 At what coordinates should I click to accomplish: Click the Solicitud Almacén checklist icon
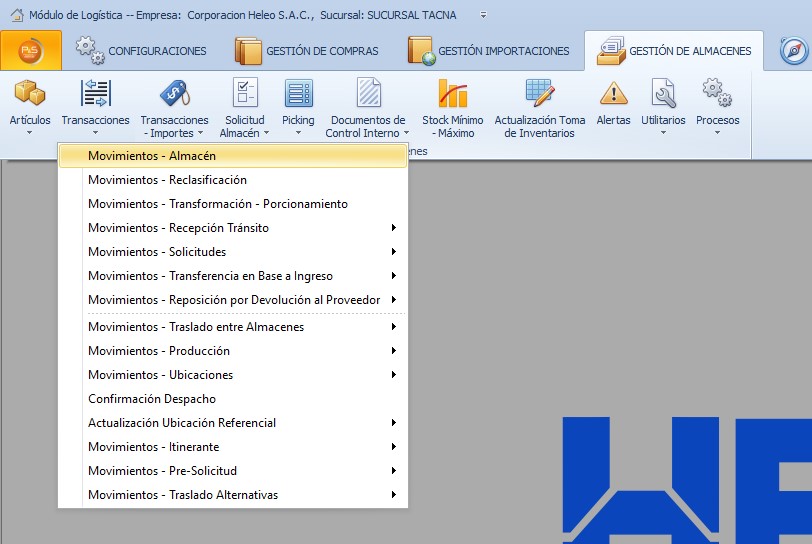pyautogui.click(x=245, y=94)
